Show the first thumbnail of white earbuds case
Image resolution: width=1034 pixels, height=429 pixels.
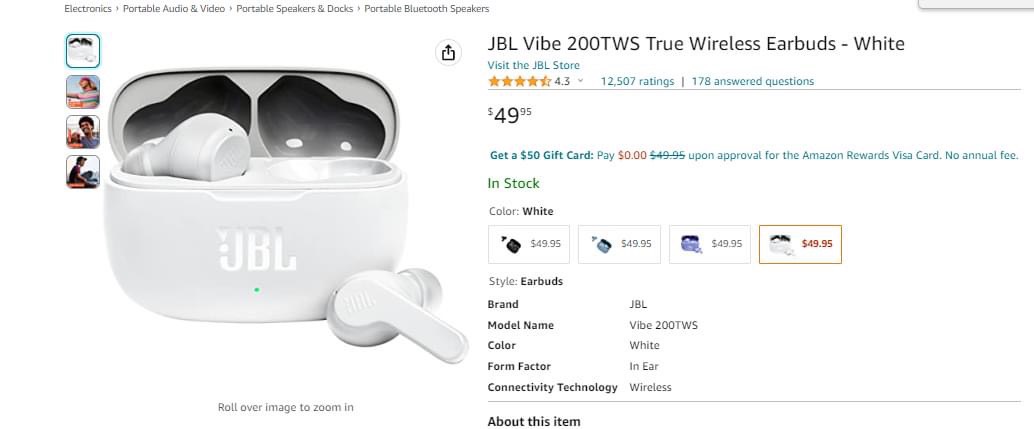pos(83,51)
